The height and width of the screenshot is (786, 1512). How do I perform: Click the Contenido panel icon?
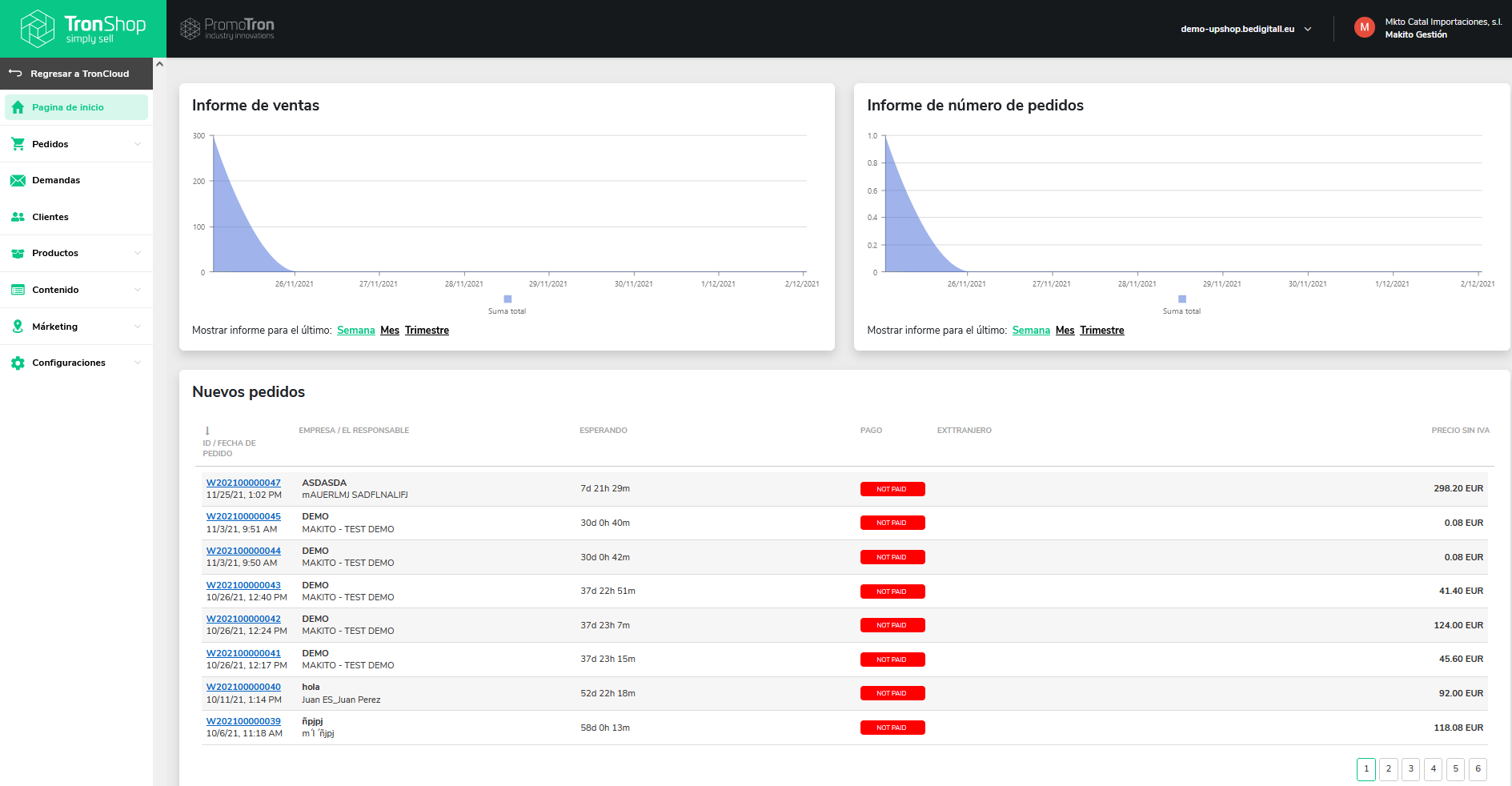click(18, 290)
